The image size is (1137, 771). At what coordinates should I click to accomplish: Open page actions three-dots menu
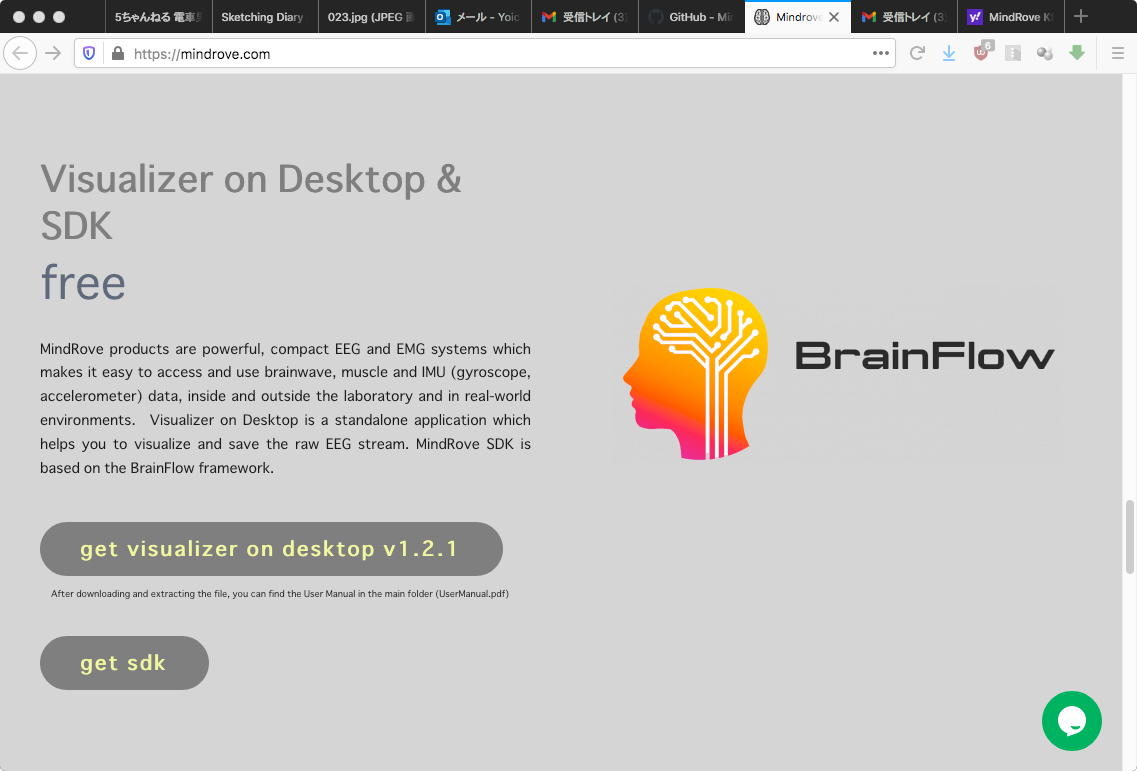pos(880,53)
